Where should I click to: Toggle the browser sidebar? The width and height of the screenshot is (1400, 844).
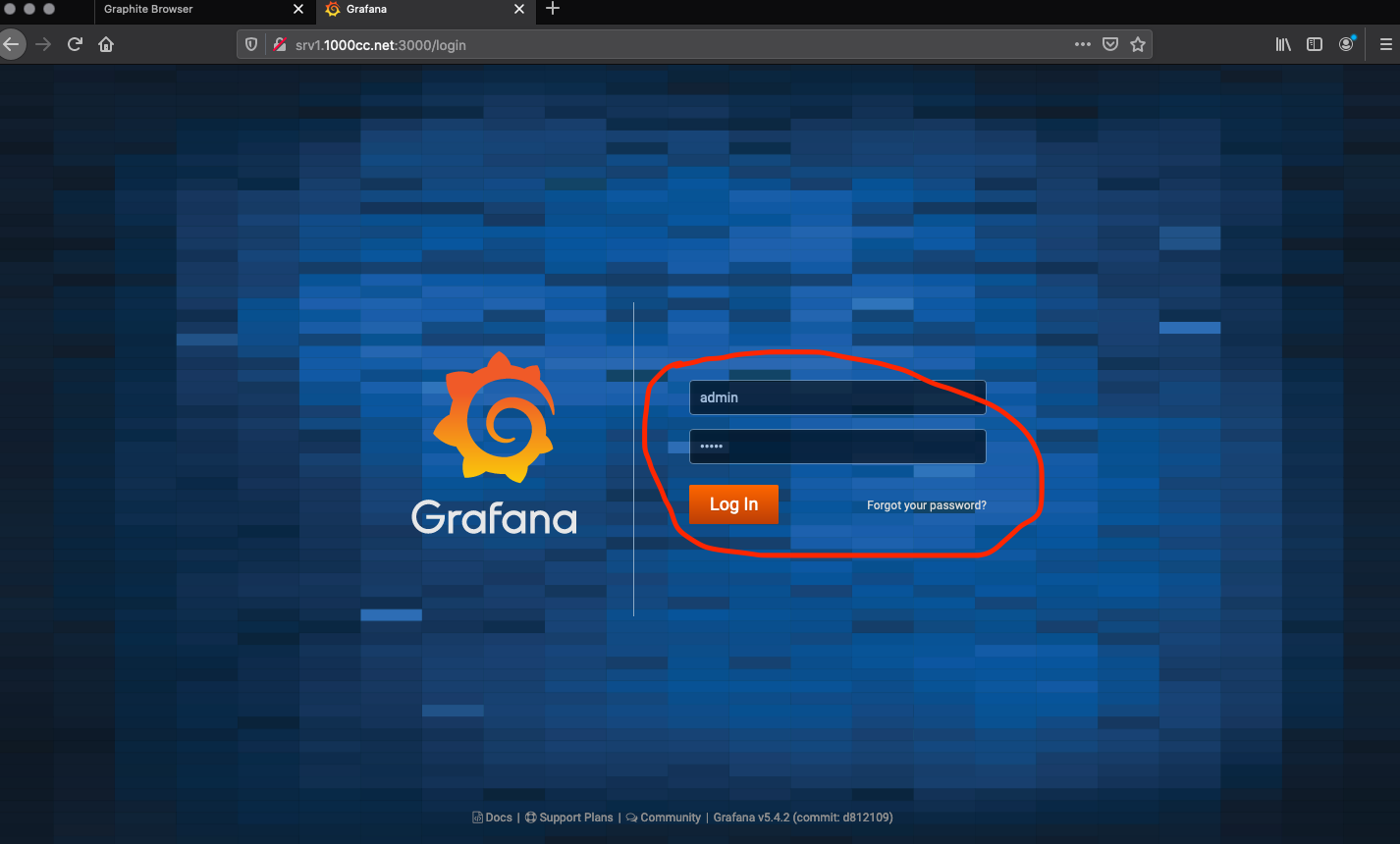tap(1315, 44)
